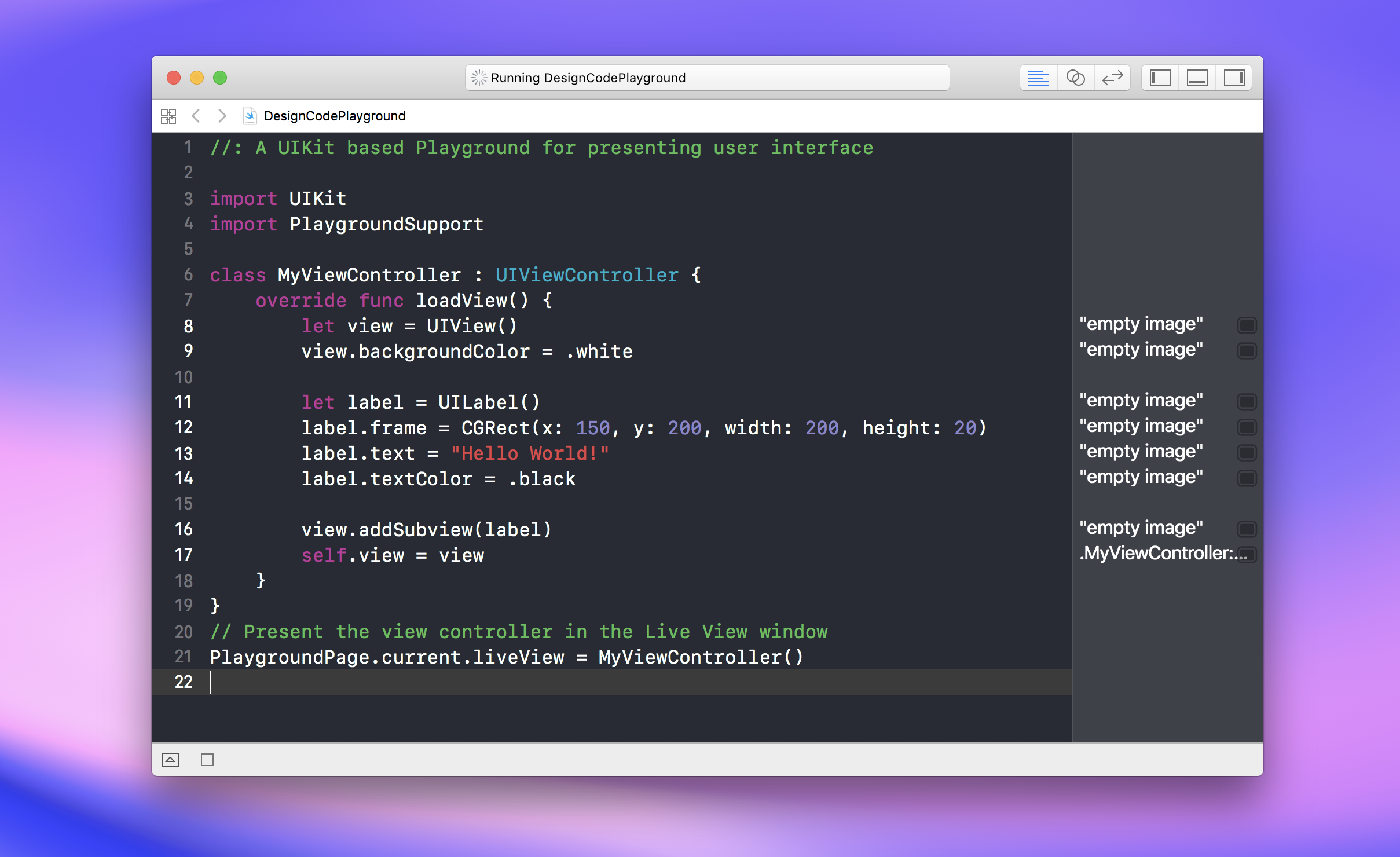Toggle the Navigator left sidebar panel
The width and height of the screenshot is (1400, 857).
point(1160,78)
